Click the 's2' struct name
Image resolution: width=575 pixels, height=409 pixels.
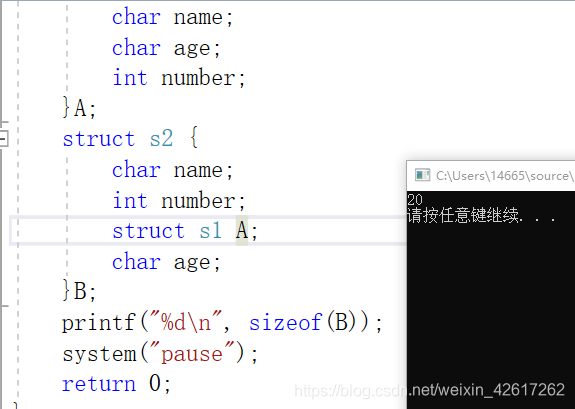161,138
